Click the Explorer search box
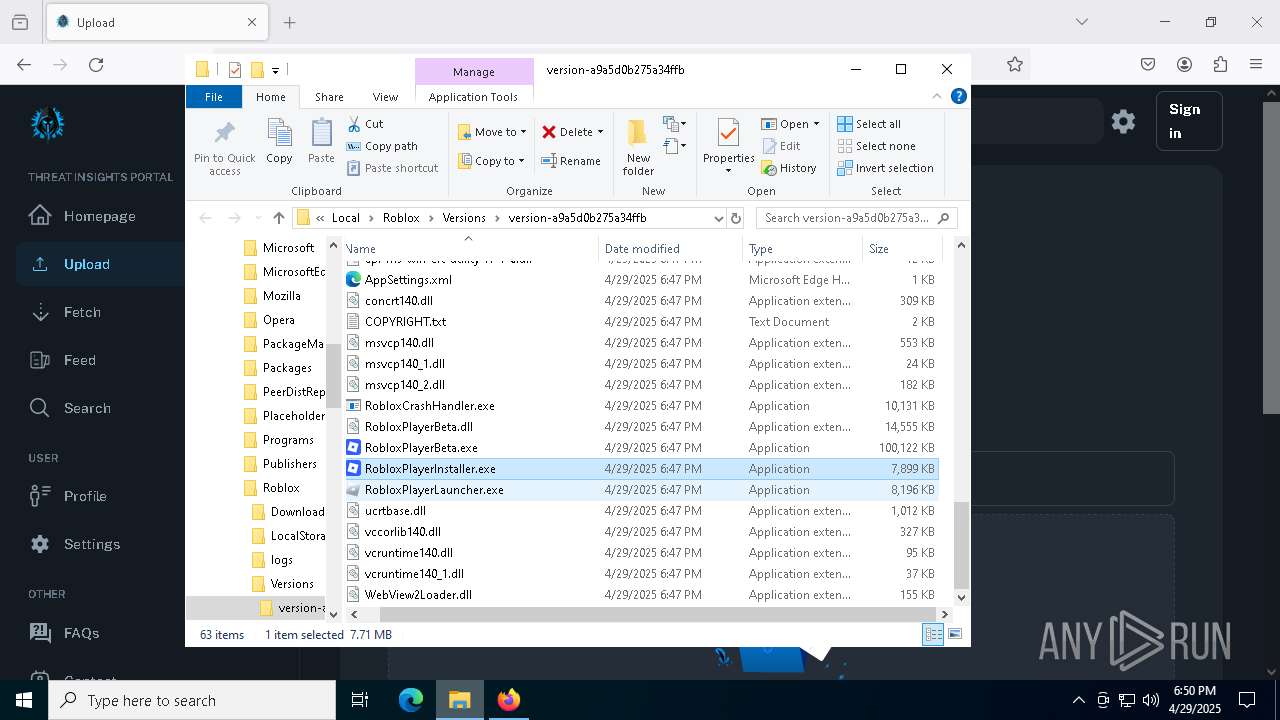Image resolution: width=1280 pixels, height=720 pixels. pyautogui.click(x=857, y=218)
